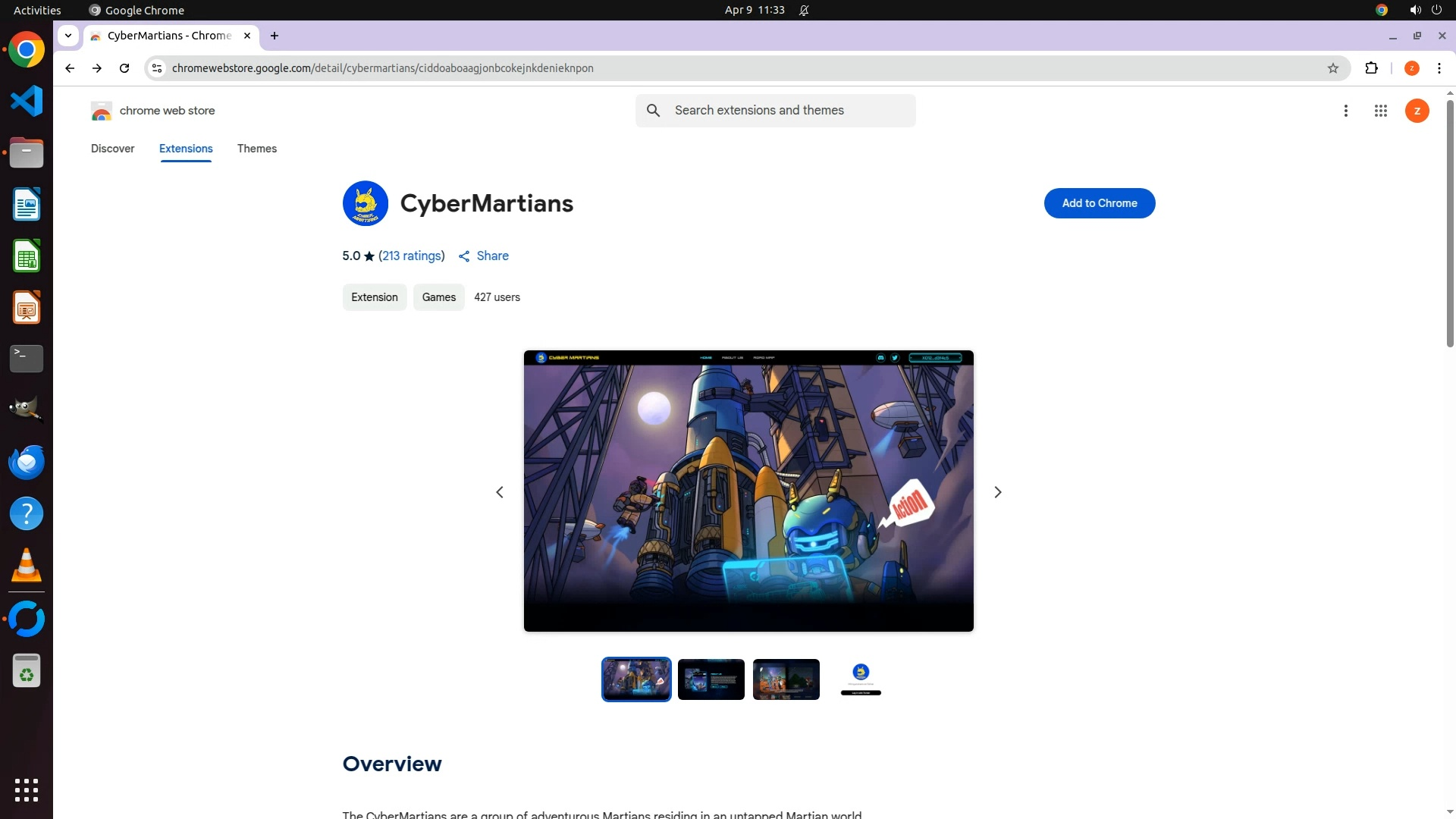
Task: Show next screenshot with right chevron
Action: pyautogui.click(x=997, y=492)
